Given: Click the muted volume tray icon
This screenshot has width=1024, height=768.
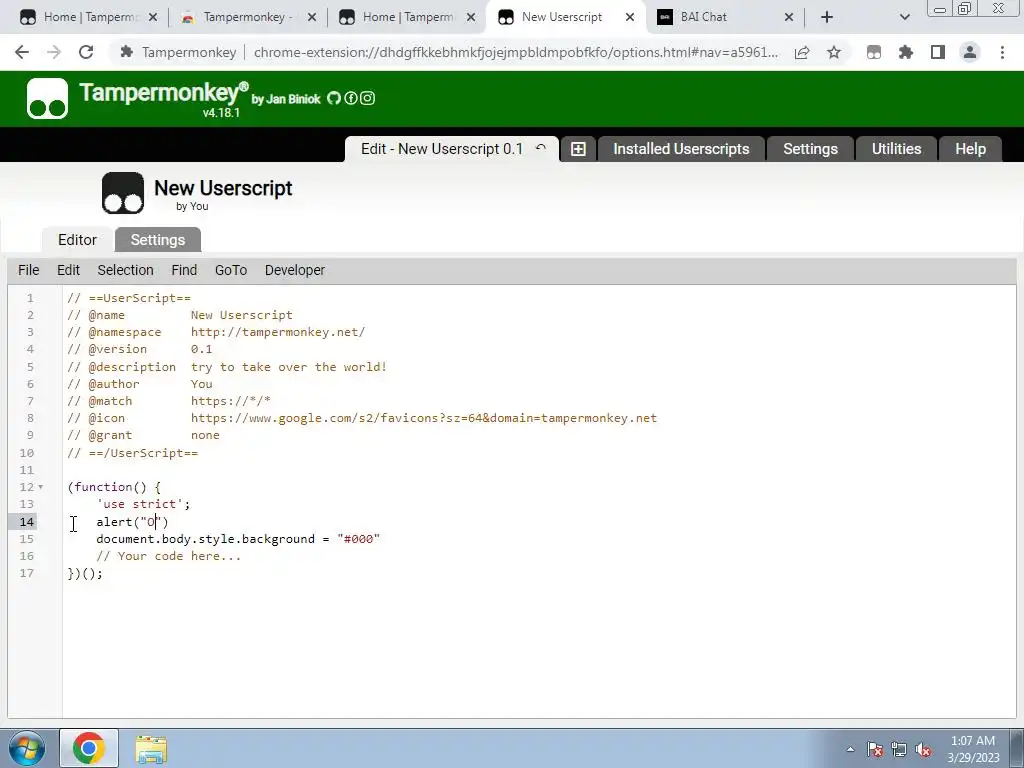Looking at the screenshot, I should coord(923,750).
